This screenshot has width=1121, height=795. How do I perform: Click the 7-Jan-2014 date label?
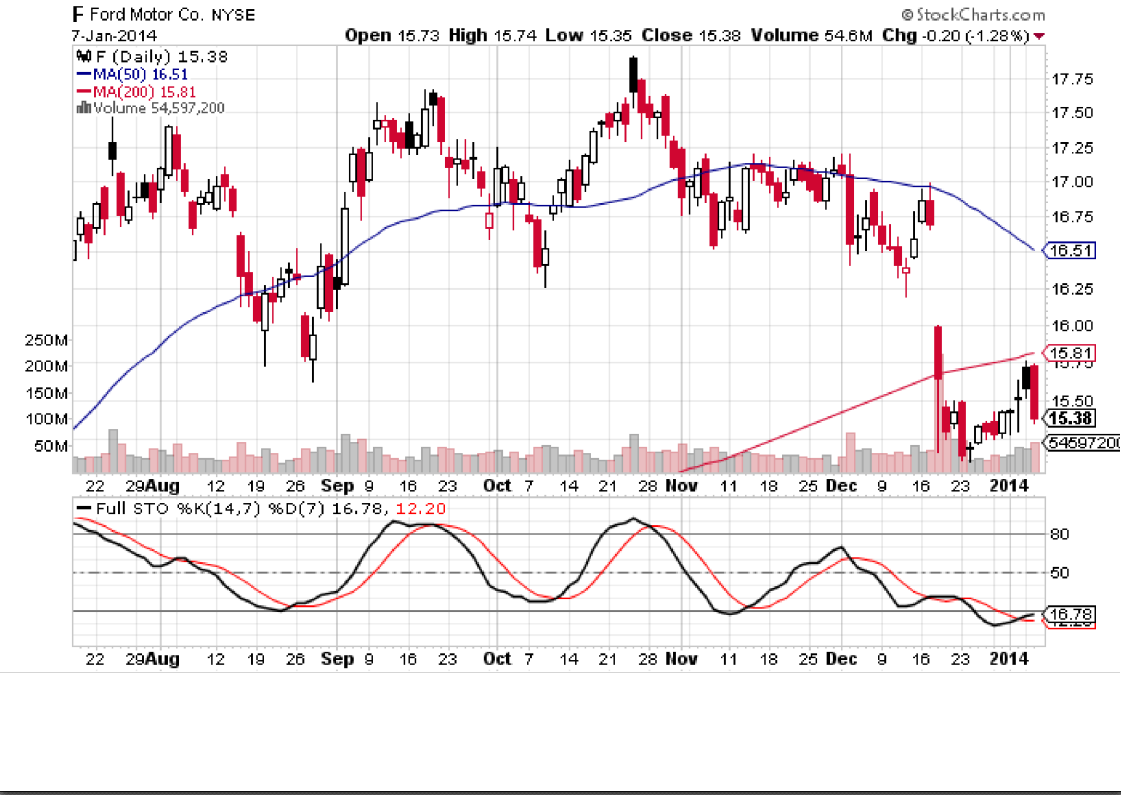coord(114,36)
